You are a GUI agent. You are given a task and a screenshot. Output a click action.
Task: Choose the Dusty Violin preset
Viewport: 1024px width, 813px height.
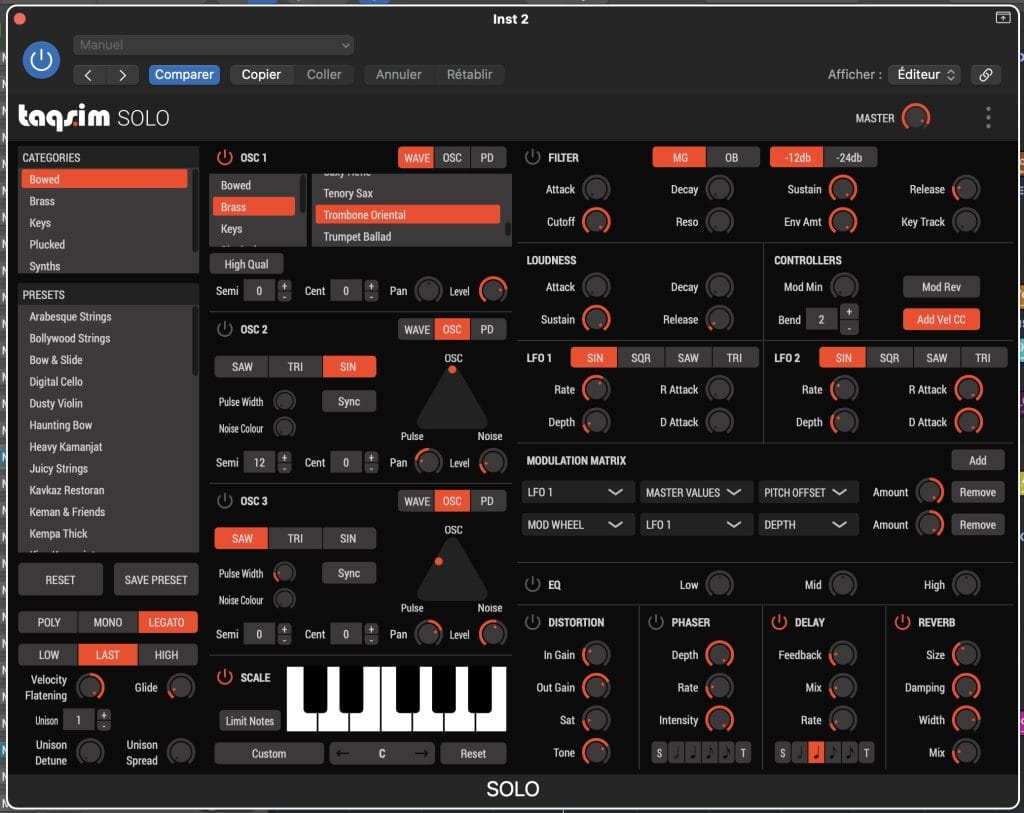(56, 403)
